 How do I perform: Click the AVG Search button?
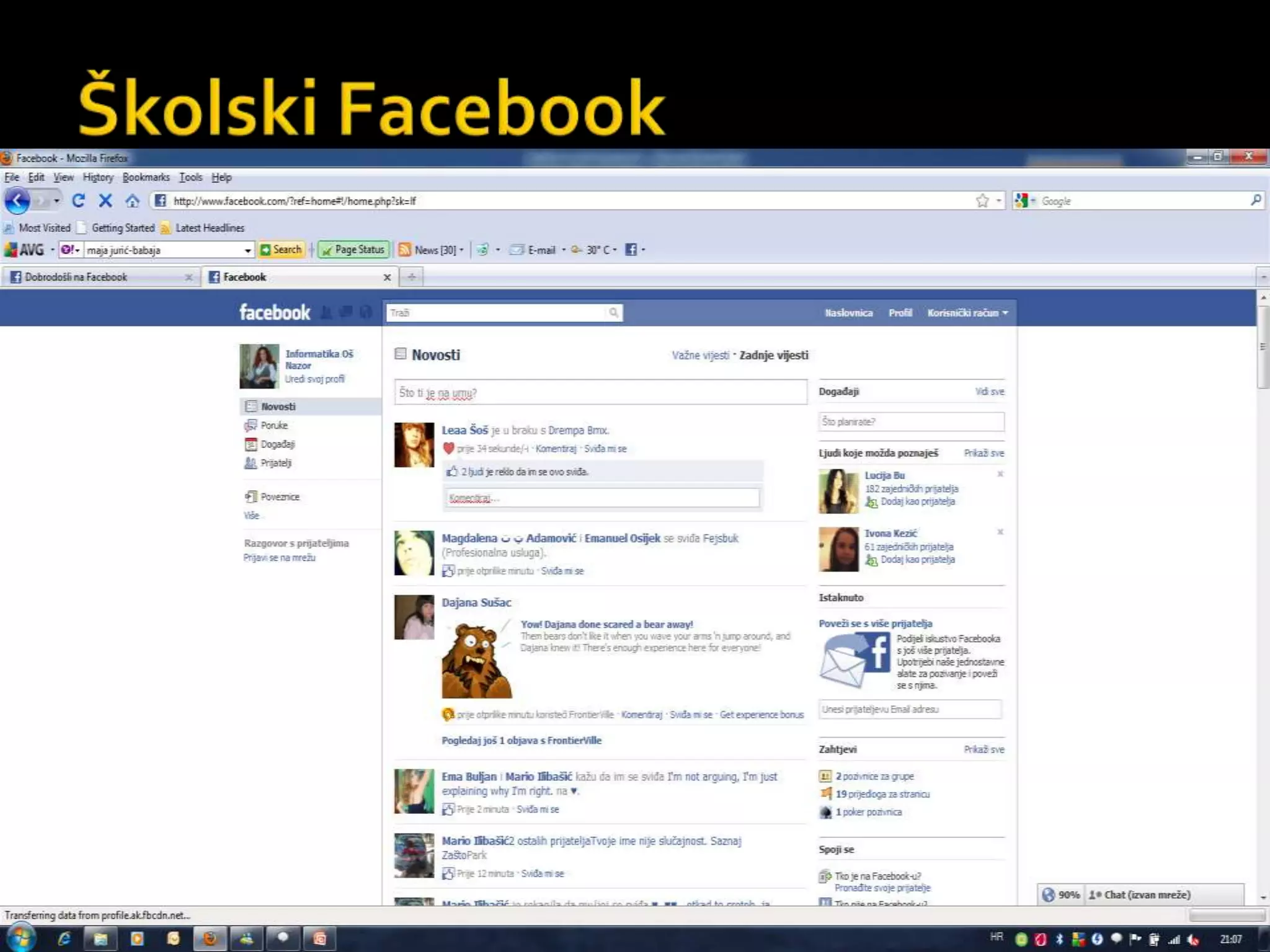tap(282, 250)
